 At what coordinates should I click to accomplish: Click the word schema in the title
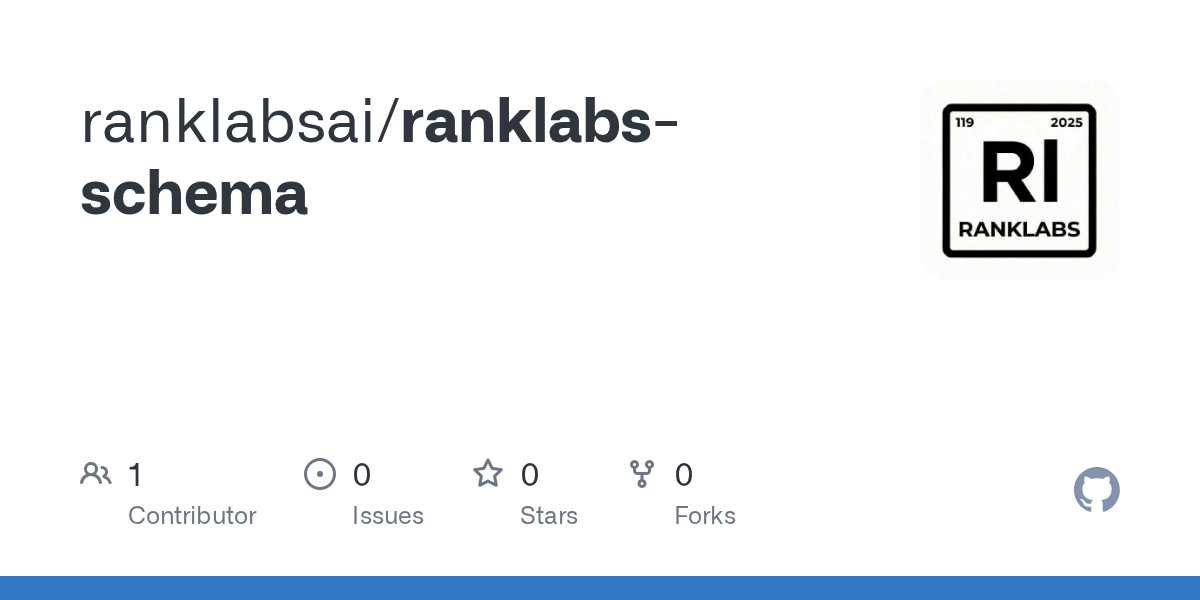click(194, 193)
